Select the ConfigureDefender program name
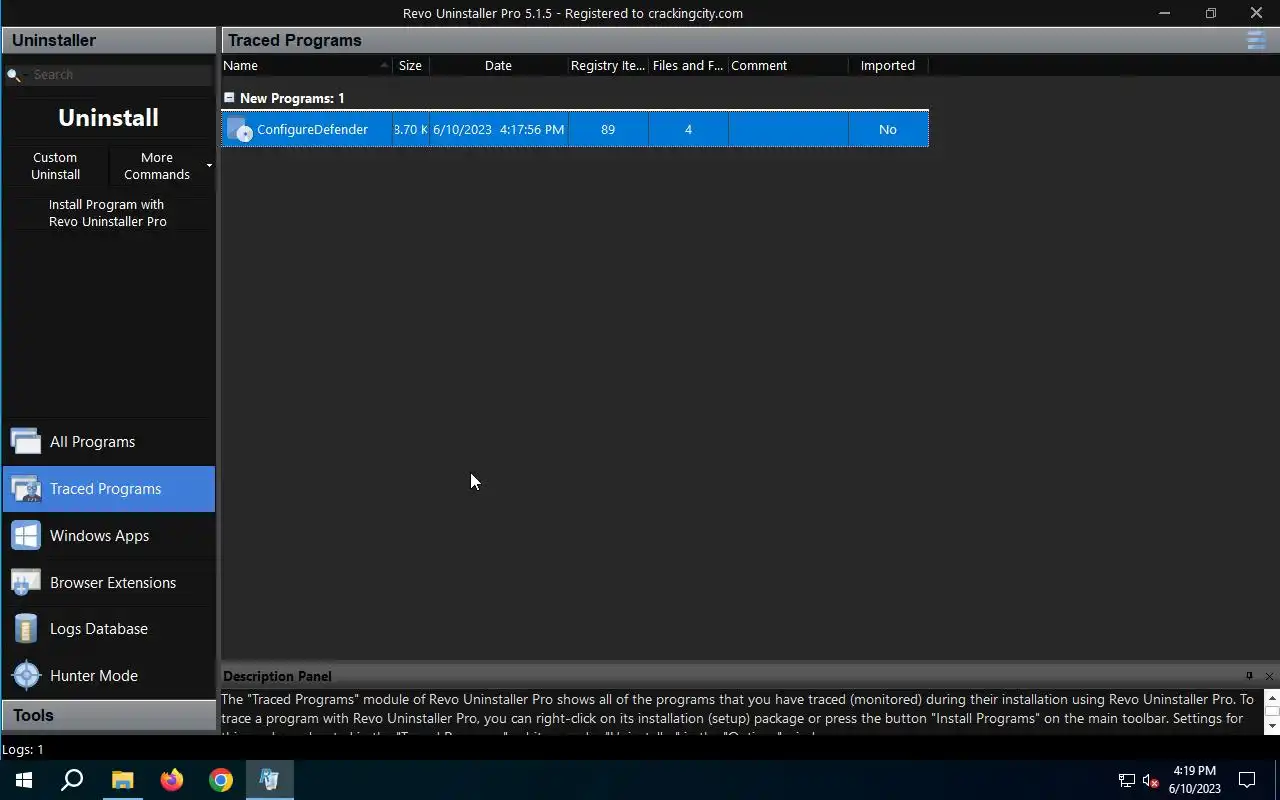 tap(312, 129)
